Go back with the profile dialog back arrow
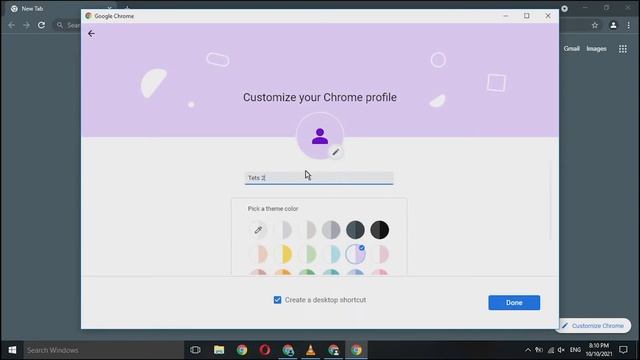Image resolution: width=640 pixels, height=360 pixels. coord(91,33)
